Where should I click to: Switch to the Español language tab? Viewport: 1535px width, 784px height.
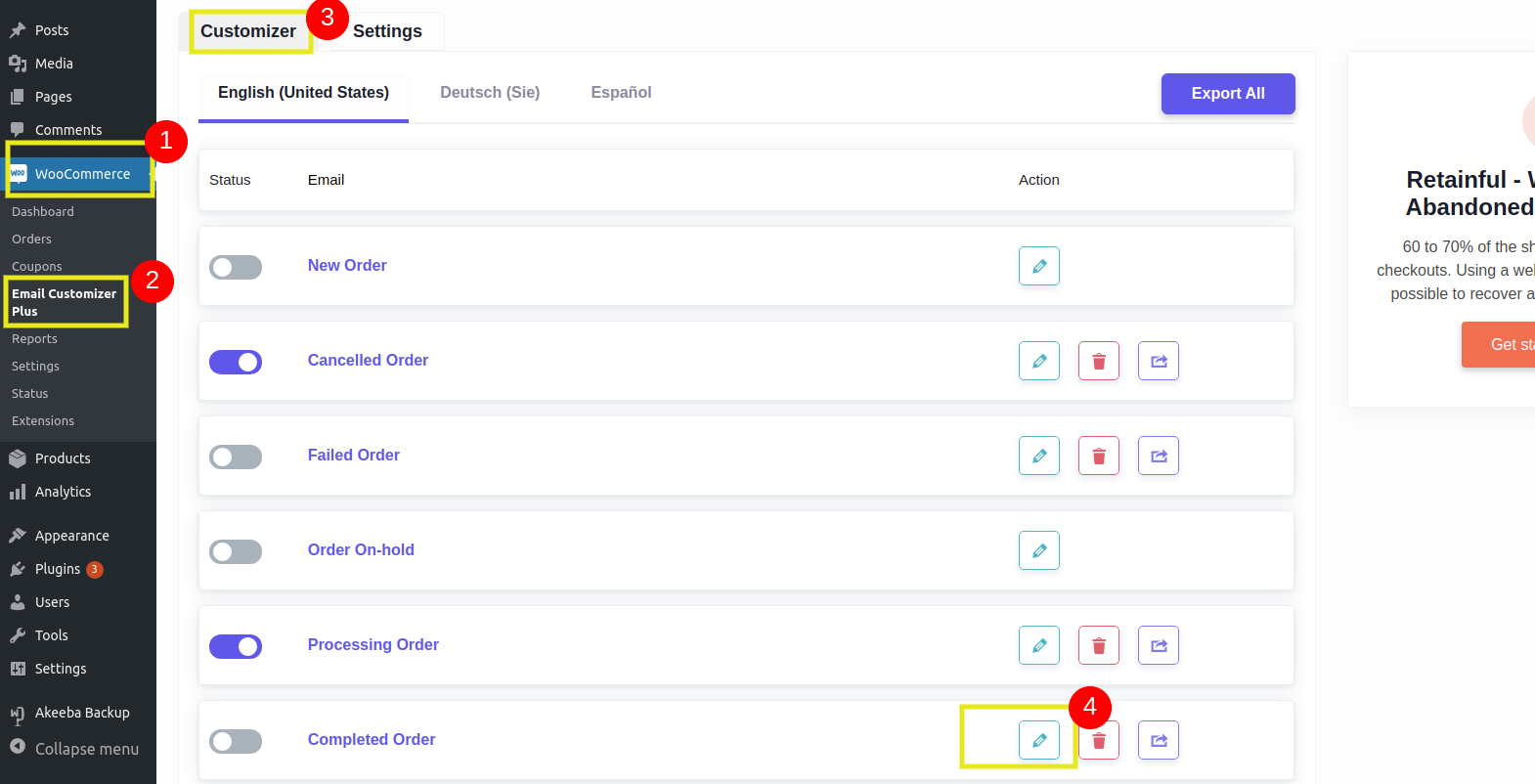621,93
